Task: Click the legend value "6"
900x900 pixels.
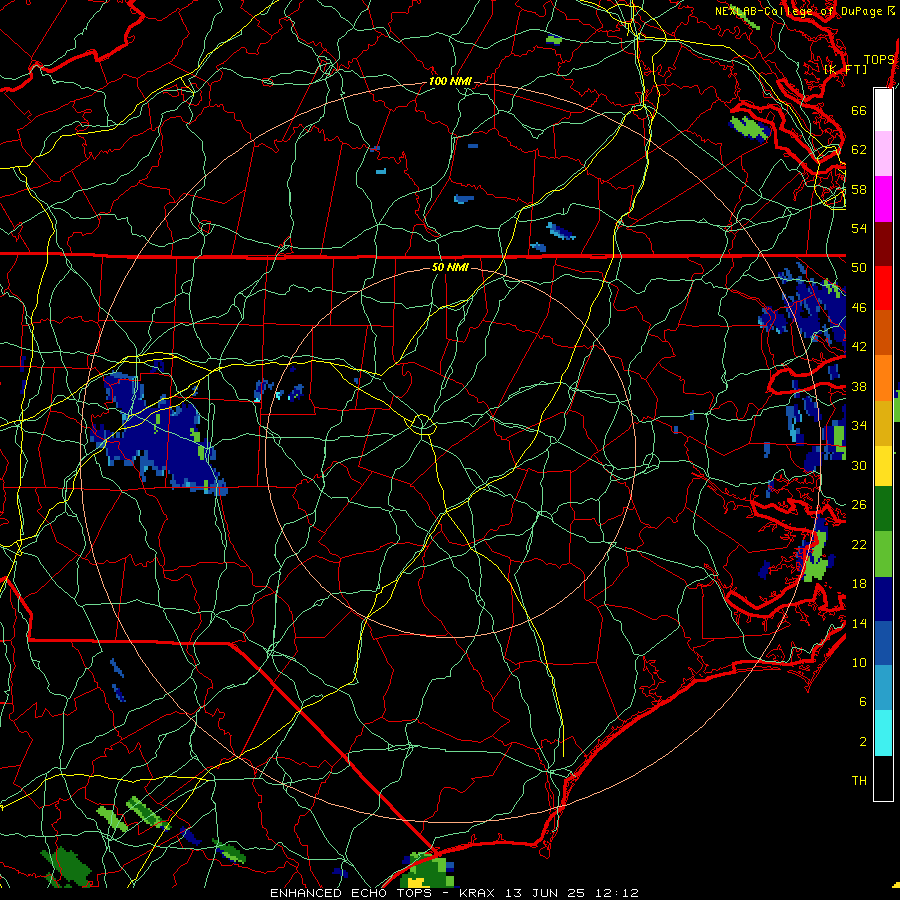Action: 862,702
